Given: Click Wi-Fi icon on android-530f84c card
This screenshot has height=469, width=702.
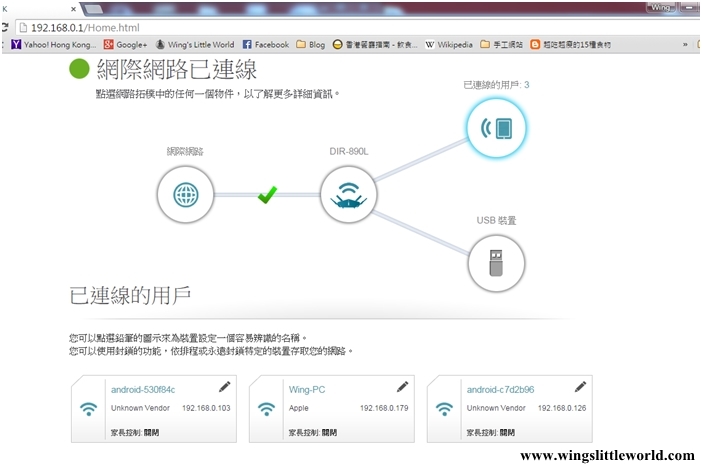Looking at the screenshot, I should coord(89,409).
